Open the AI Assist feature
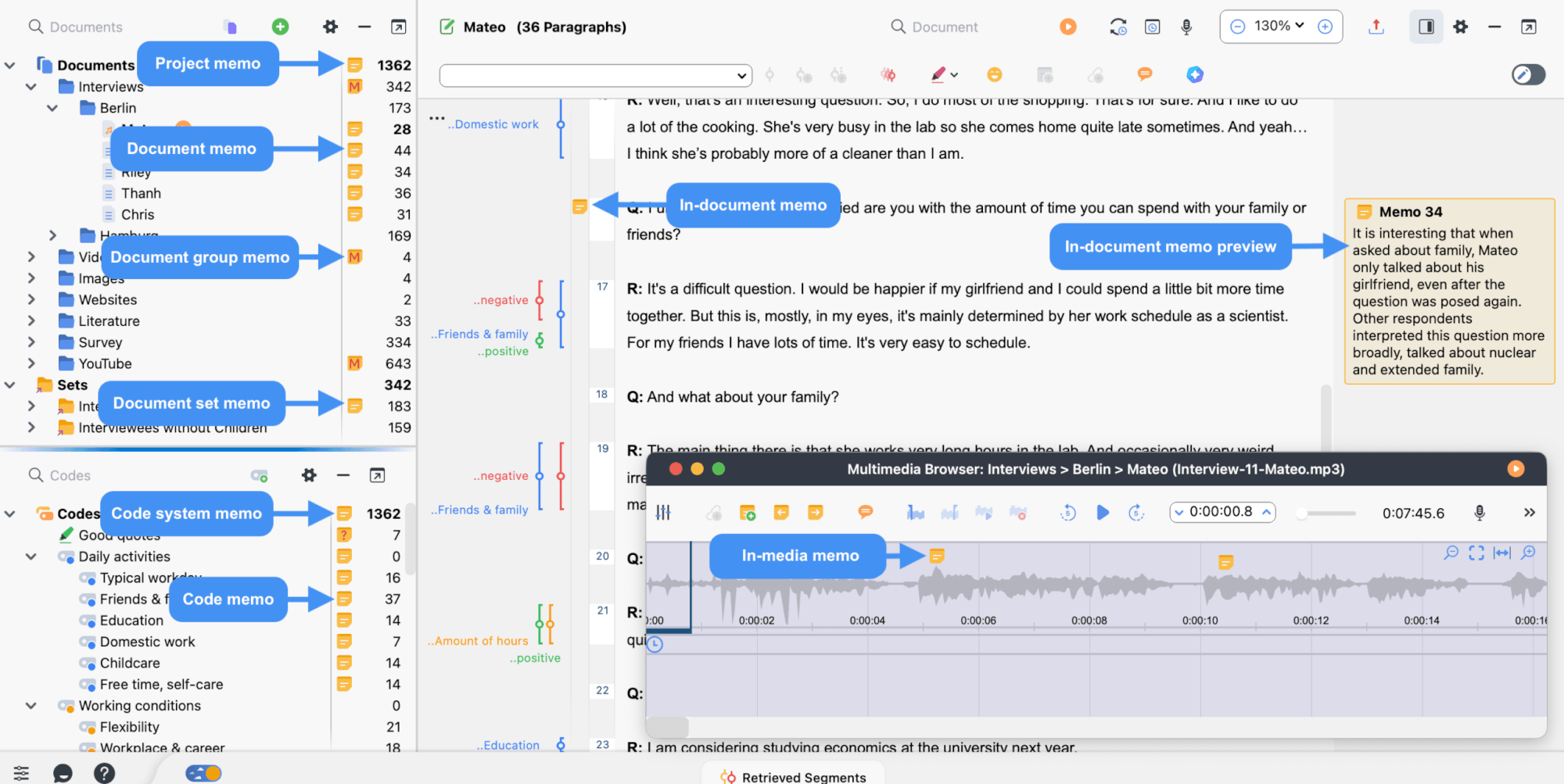Screen dimensions: 1564x784 coord(1194,75)
